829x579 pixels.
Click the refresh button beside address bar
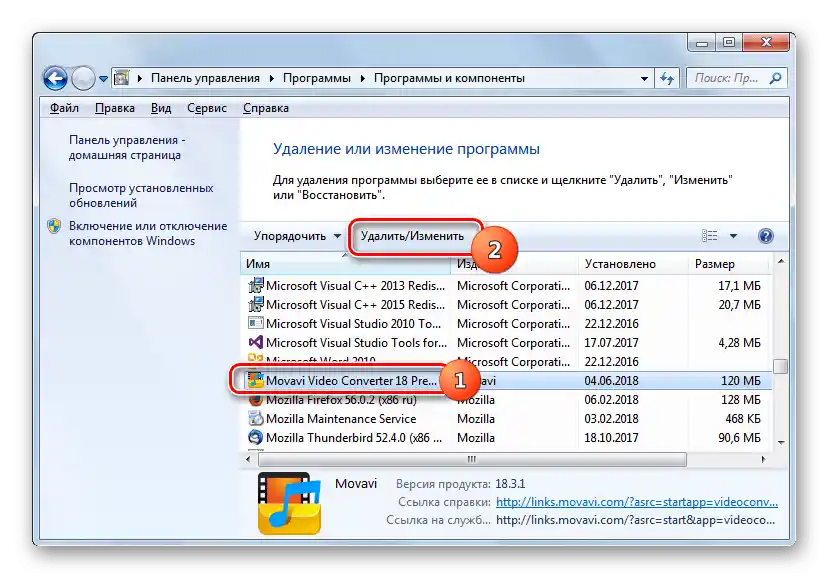667,78
